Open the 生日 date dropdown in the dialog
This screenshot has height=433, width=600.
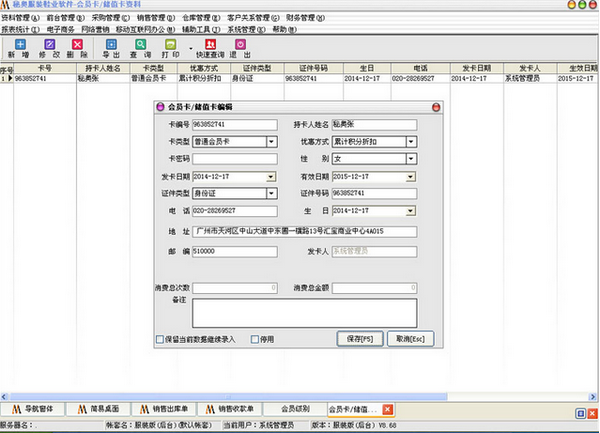411,211
